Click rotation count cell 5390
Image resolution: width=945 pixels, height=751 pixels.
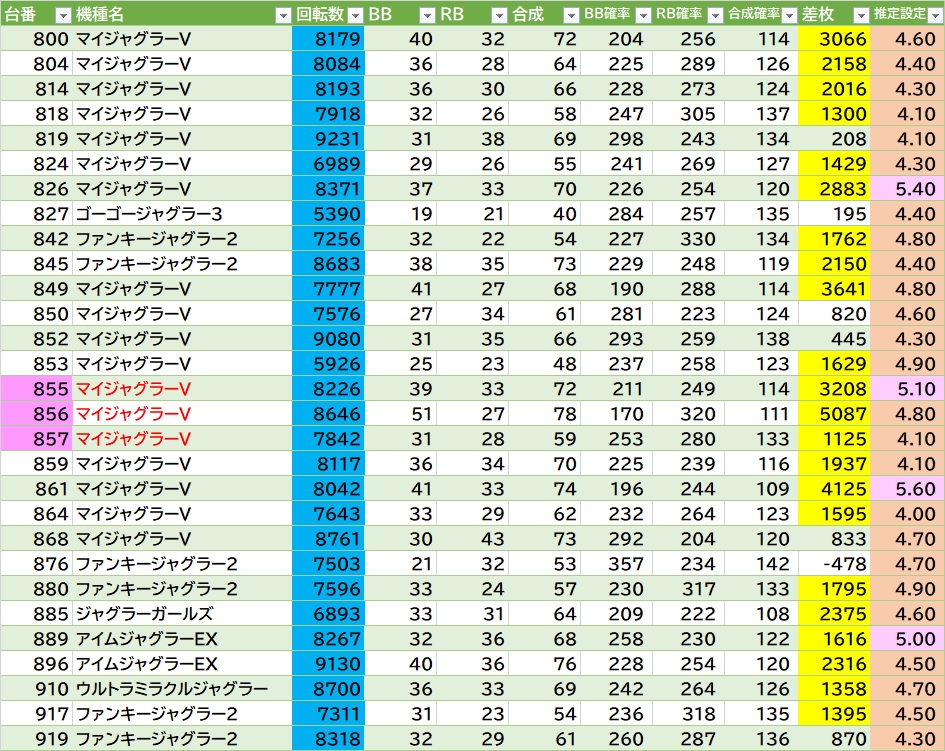click(x=328, y=213)
